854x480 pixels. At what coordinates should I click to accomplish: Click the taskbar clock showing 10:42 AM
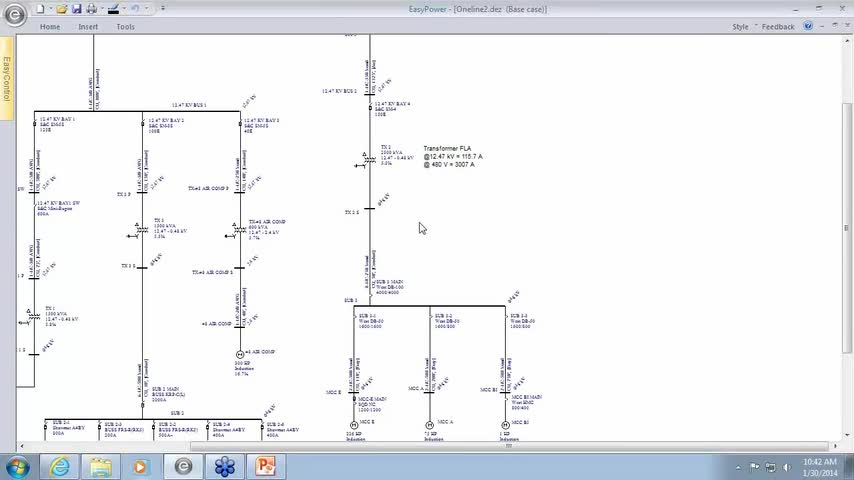click(x=819, y=467)
